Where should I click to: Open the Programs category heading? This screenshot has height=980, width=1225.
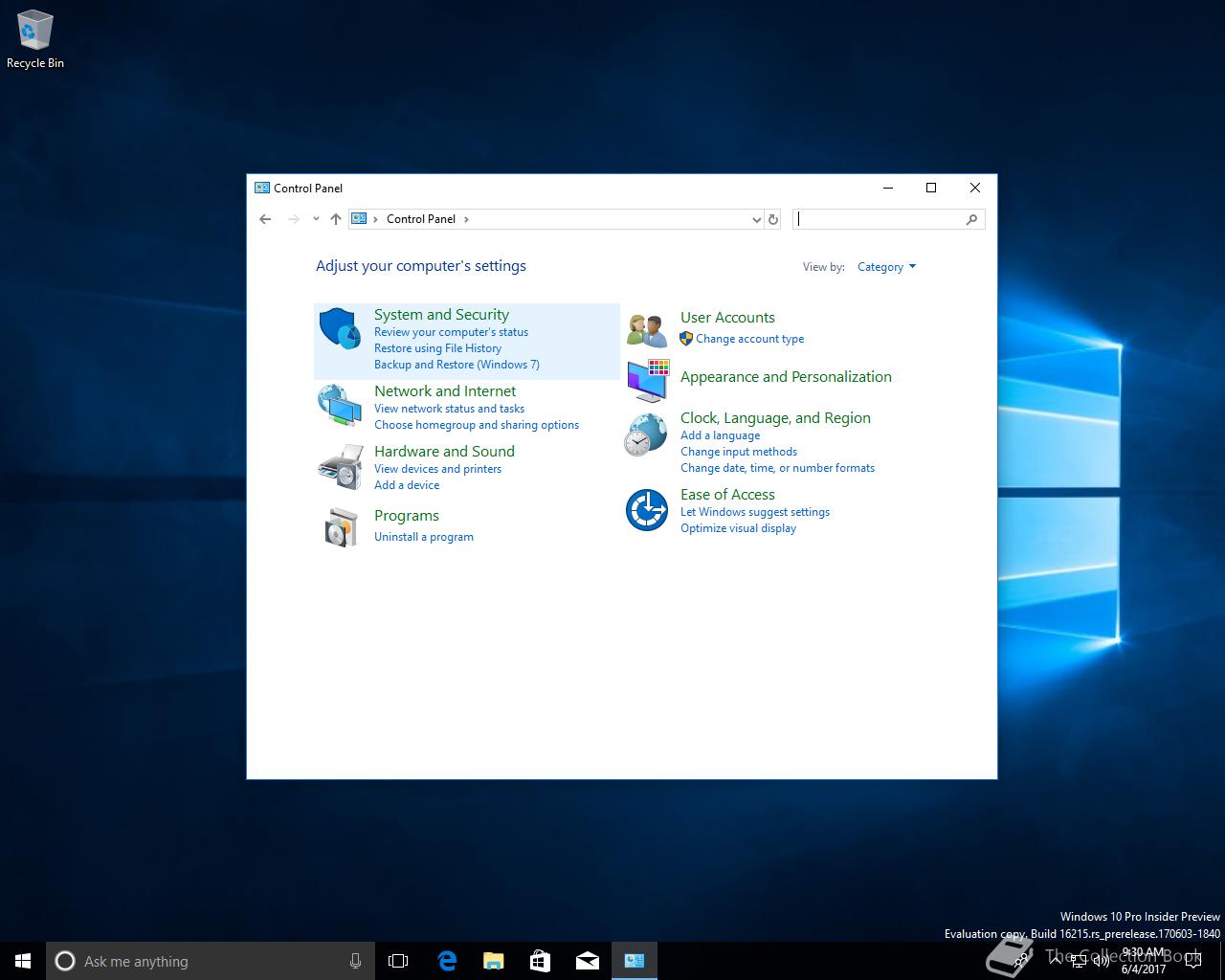407,516
